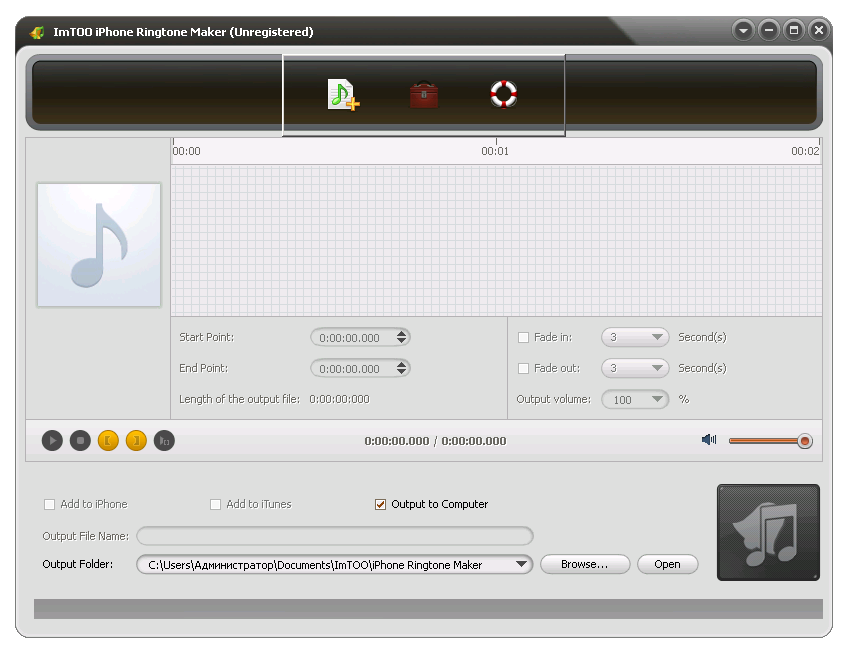Image resolution: width=842 pixels, height=653 pixels.
Task: Maximize the Ringtone Maker window
Action: (794, 30)
